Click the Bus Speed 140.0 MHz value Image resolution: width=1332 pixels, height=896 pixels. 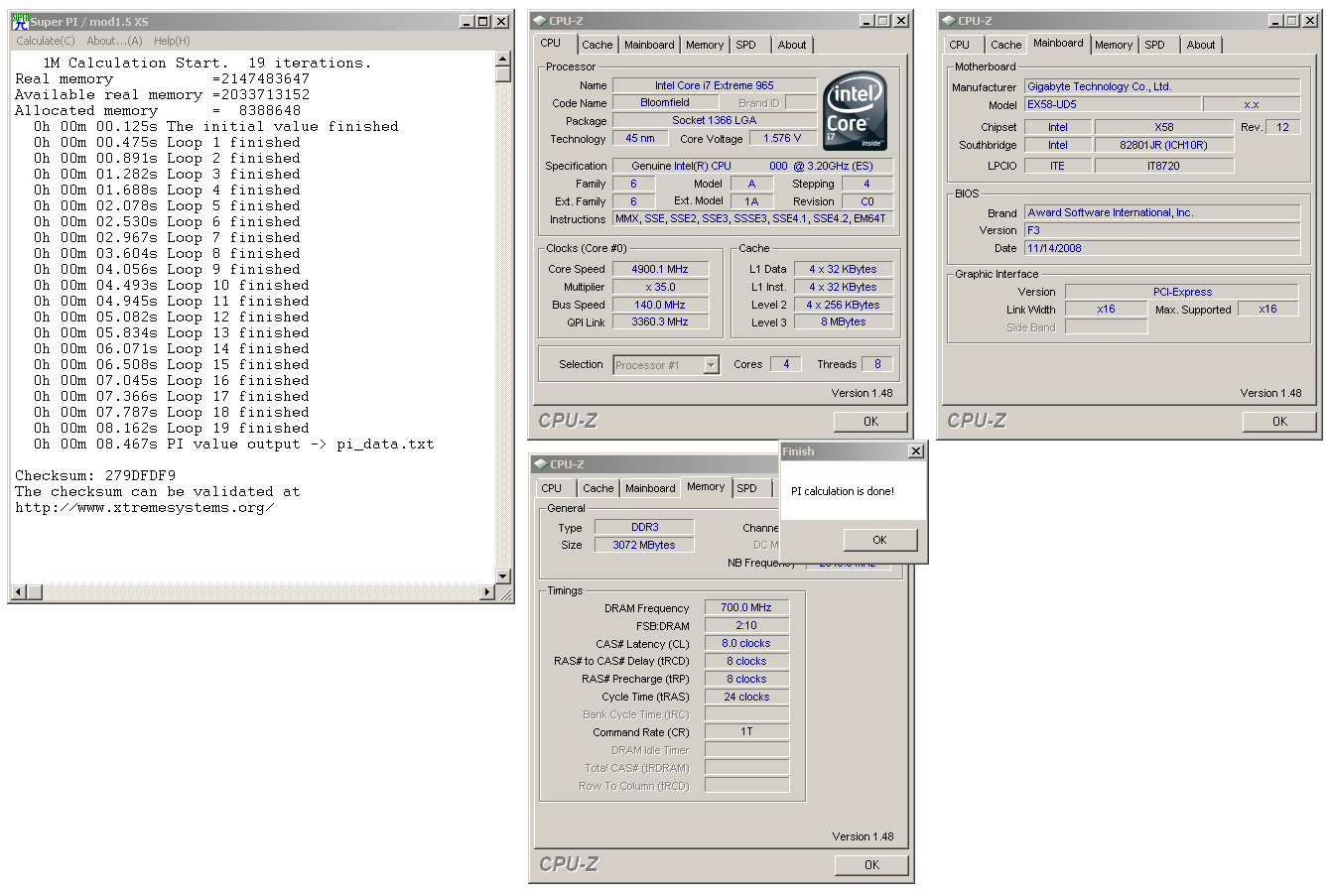click(660, 305)
